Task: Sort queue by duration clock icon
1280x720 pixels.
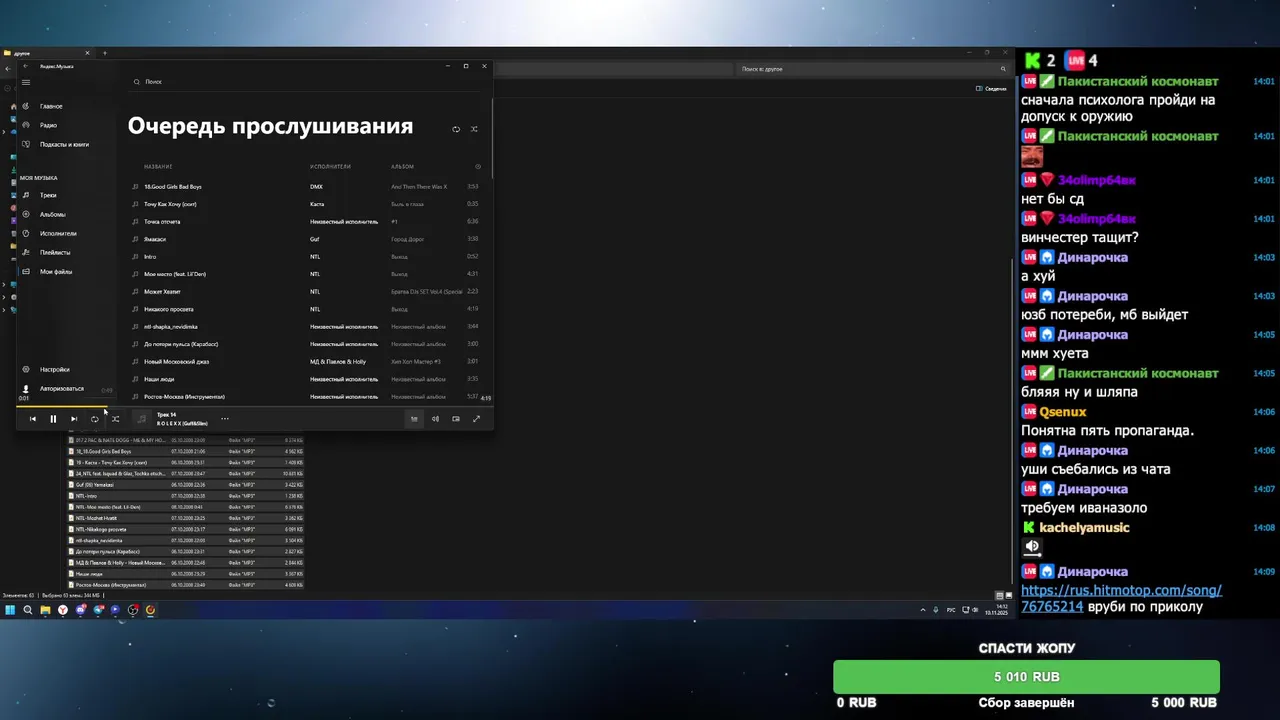Action: 478,166
